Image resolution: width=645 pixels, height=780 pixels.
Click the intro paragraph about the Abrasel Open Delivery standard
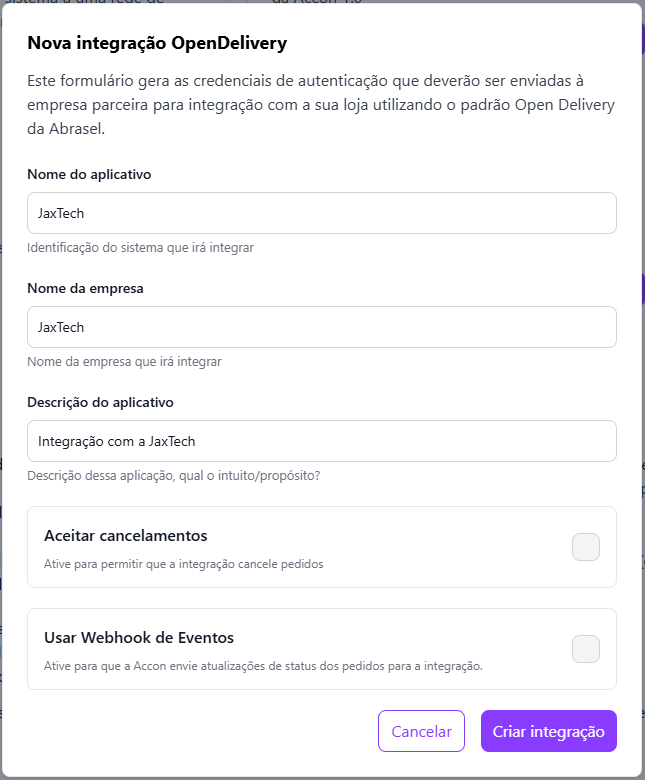tap(321, 104)
